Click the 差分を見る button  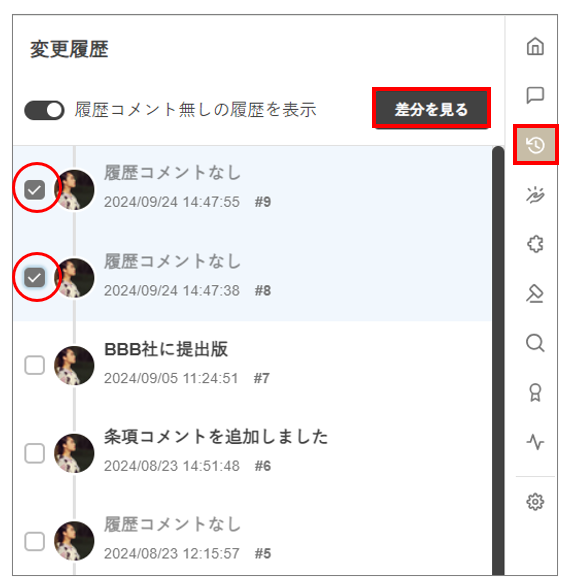(431, 109)
